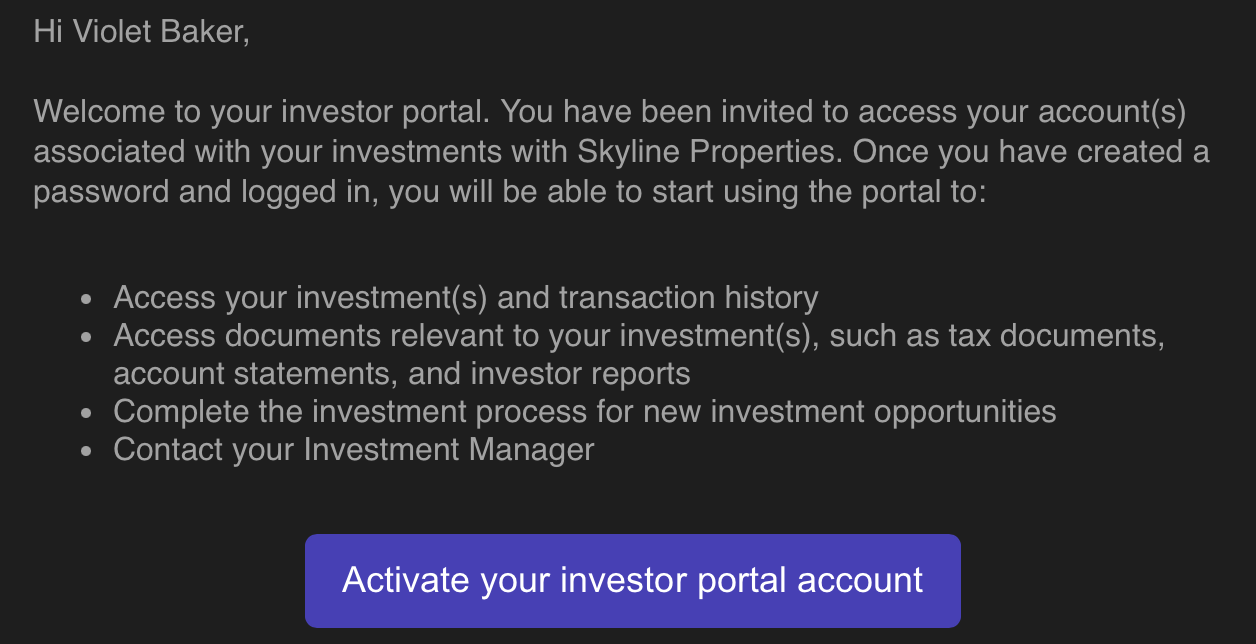This screenshot has width=1256, height=644.
Task: Click 'Contact your Investment Manager' bullet item
Action: [x=354, y=449]
